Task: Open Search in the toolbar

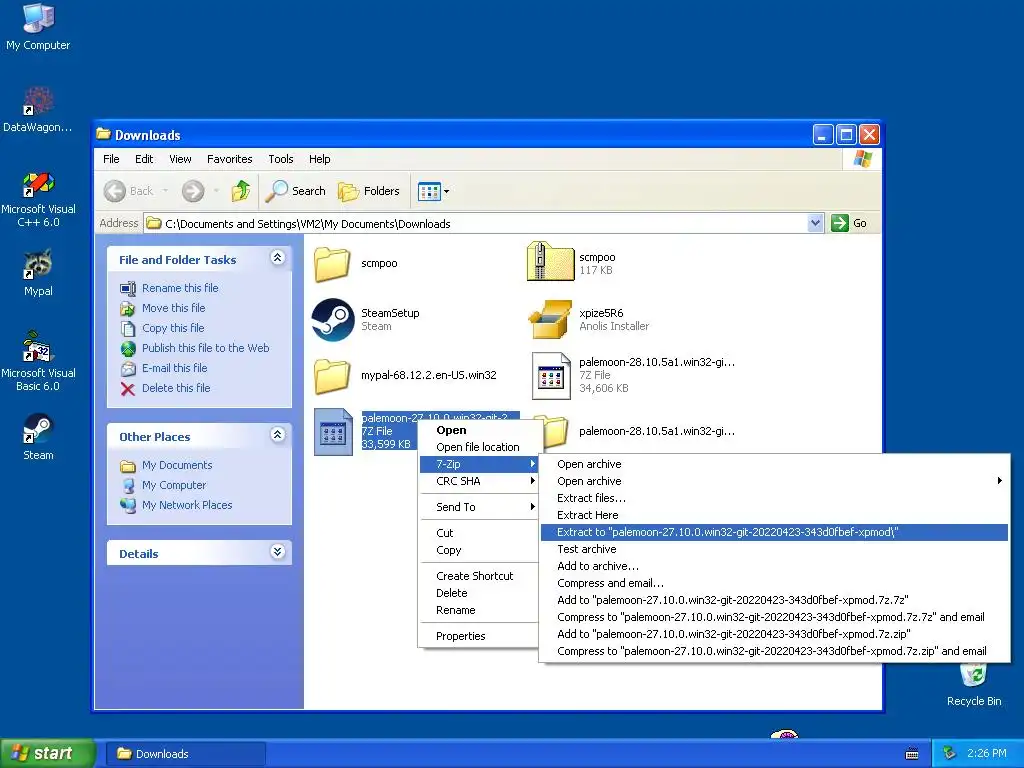Action: (295, 191)
